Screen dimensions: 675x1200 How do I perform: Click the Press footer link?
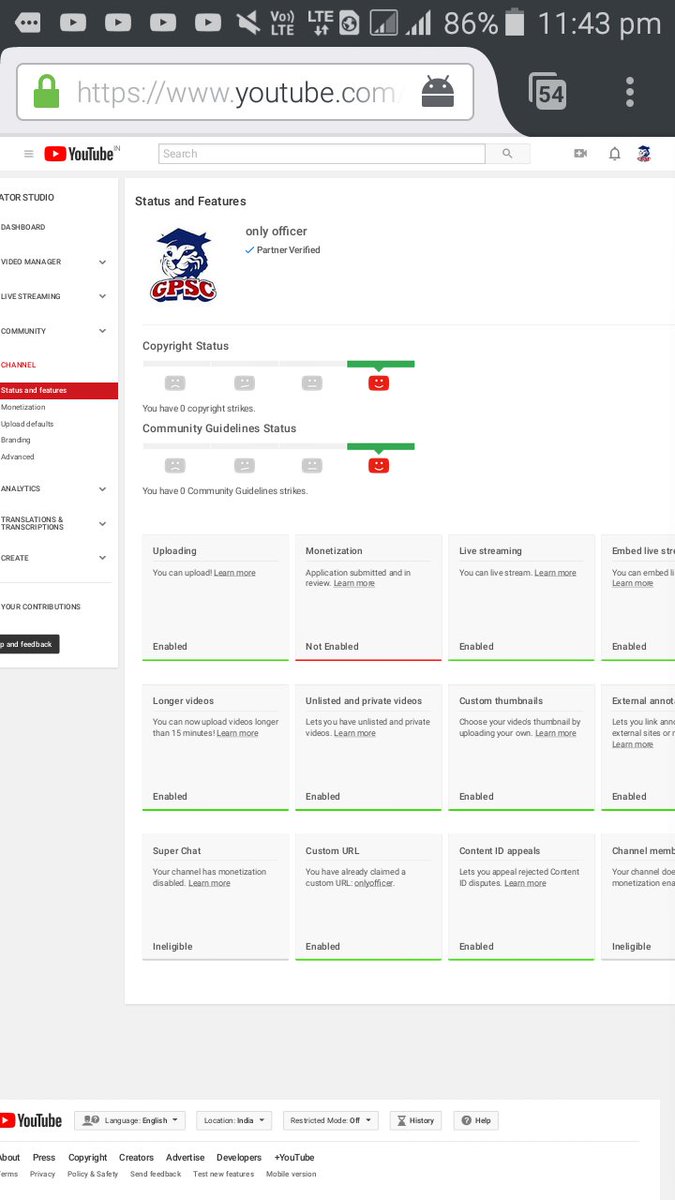[44, 1158]
